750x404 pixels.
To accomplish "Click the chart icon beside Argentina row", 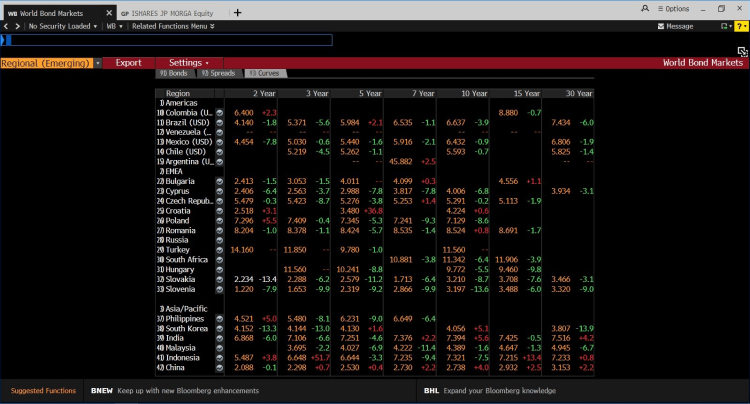I will [x=220, y=162].
